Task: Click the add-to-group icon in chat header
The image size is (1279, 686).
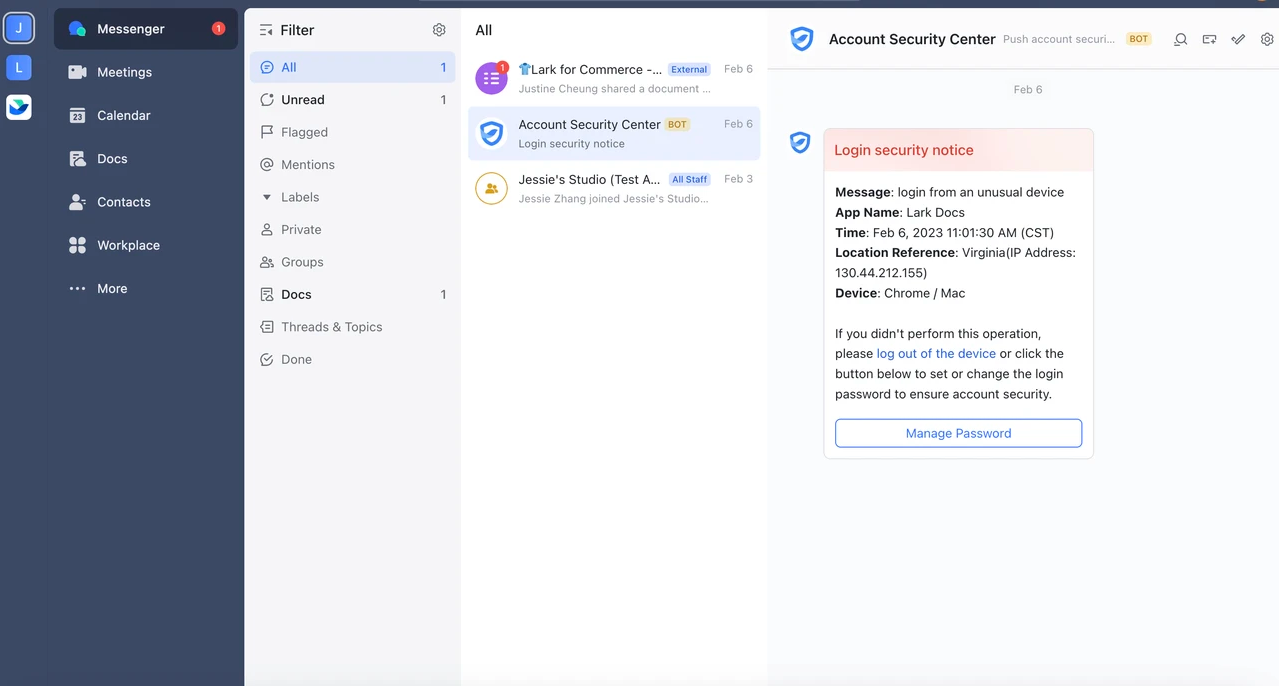Action: click(1209, 40)
